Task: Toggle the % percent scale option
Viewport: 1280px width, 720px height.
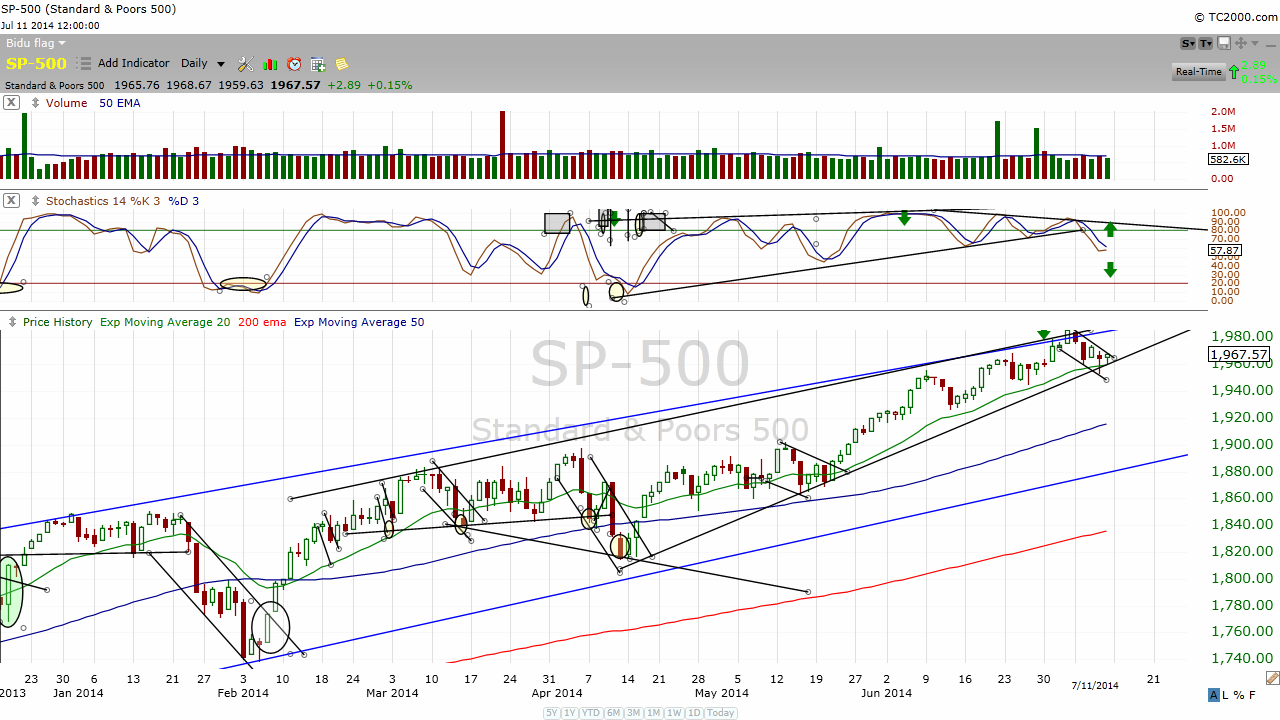Action: (x=1241, y=695)
